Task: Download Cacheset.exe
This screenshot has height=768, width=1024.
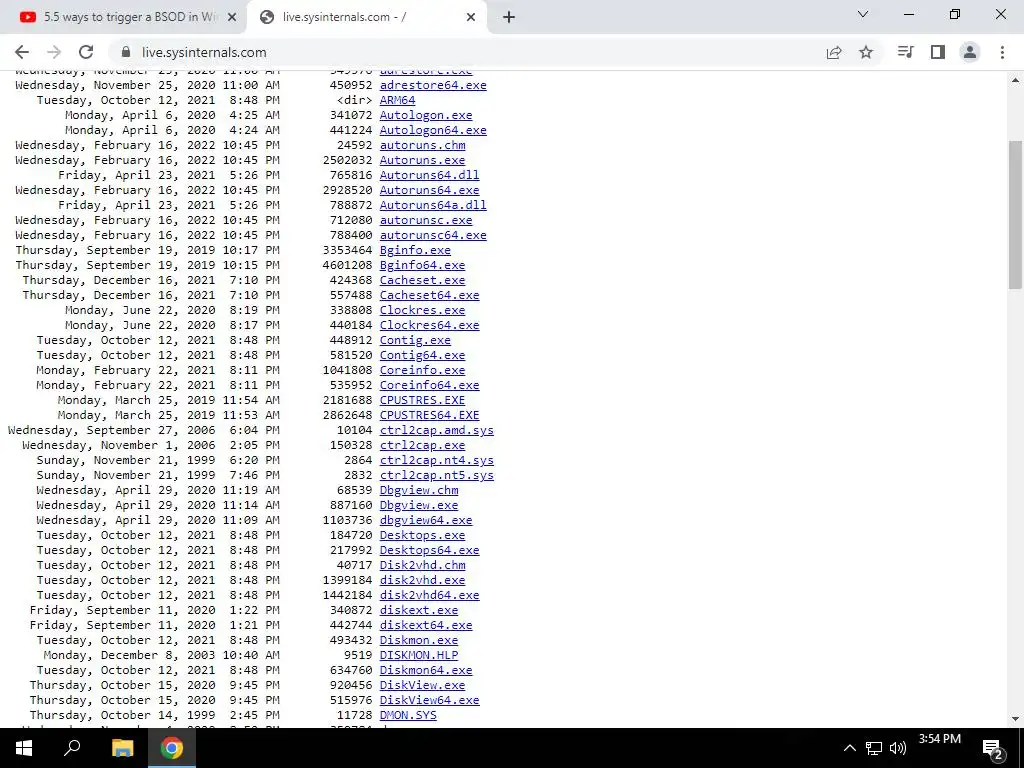Action: 423,280
